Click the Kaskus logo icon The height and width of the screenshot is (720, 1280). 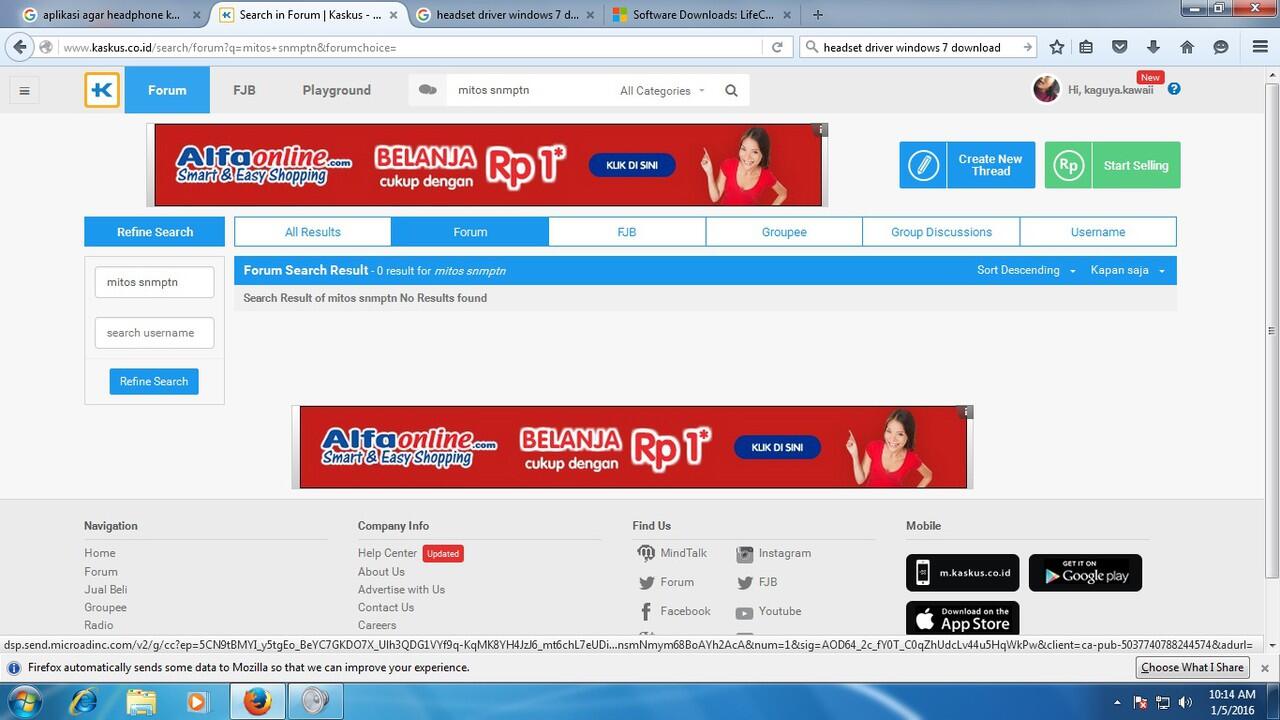pos(102,90)
